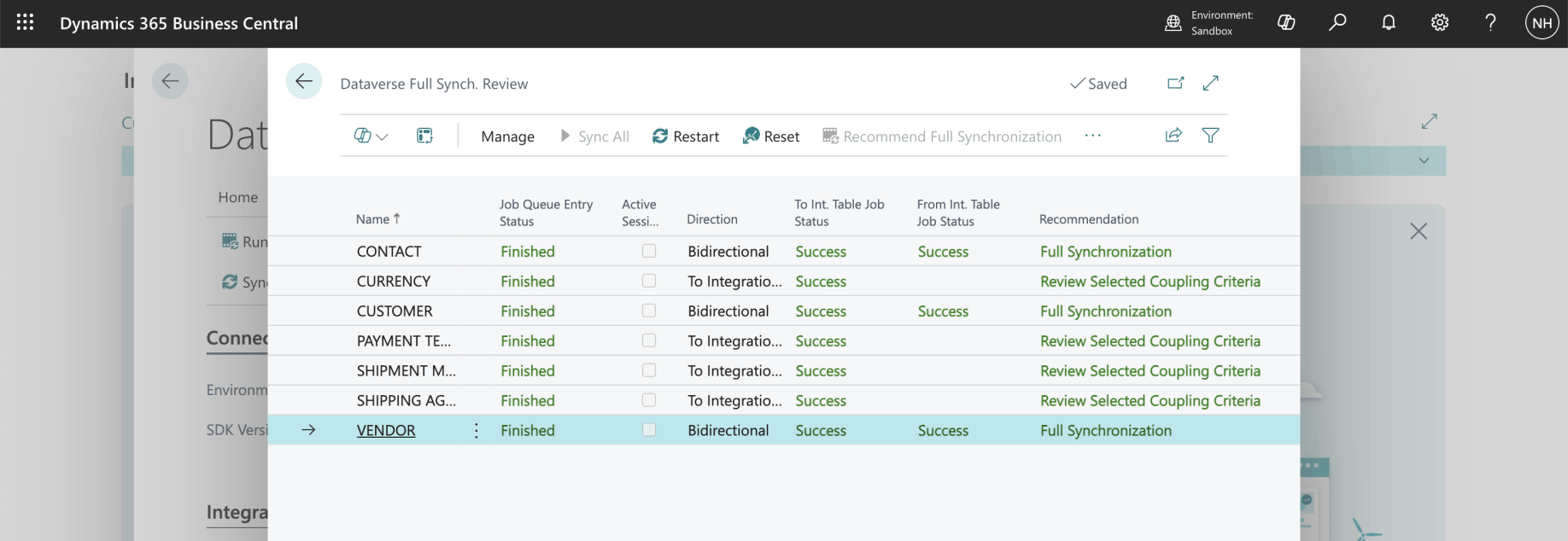Open the Copilot icon in top bar

(1286, 23)
